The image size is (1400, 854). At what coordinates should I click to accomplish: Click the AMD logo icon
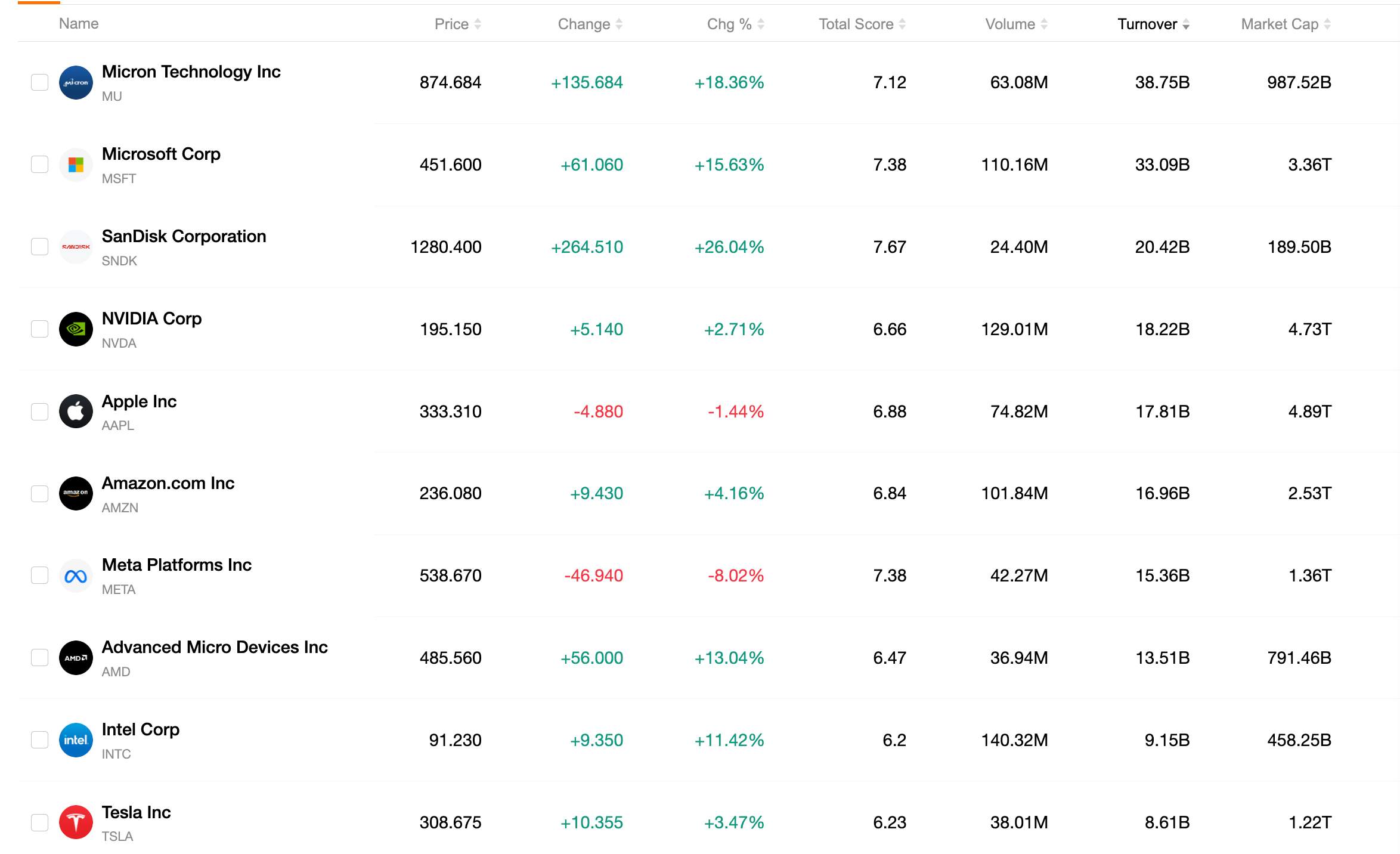[x=76, y=658]
